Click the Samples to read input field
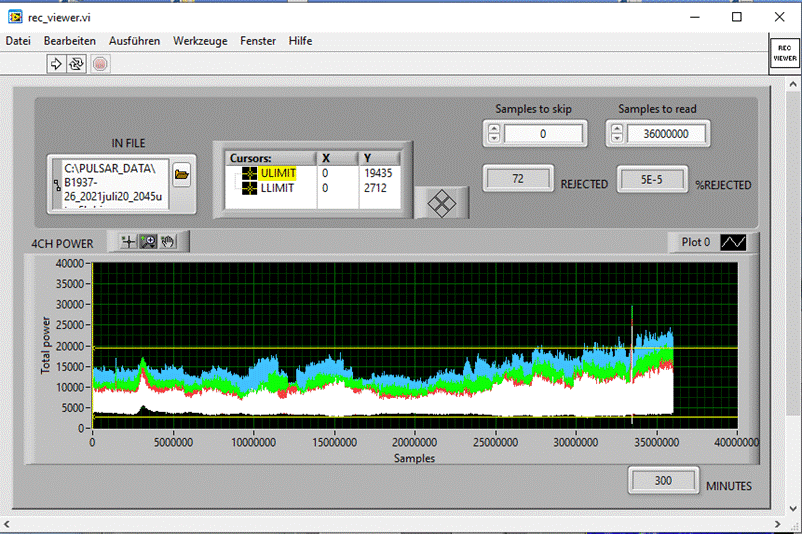802x534 pixels. click(x=666, y=134)
